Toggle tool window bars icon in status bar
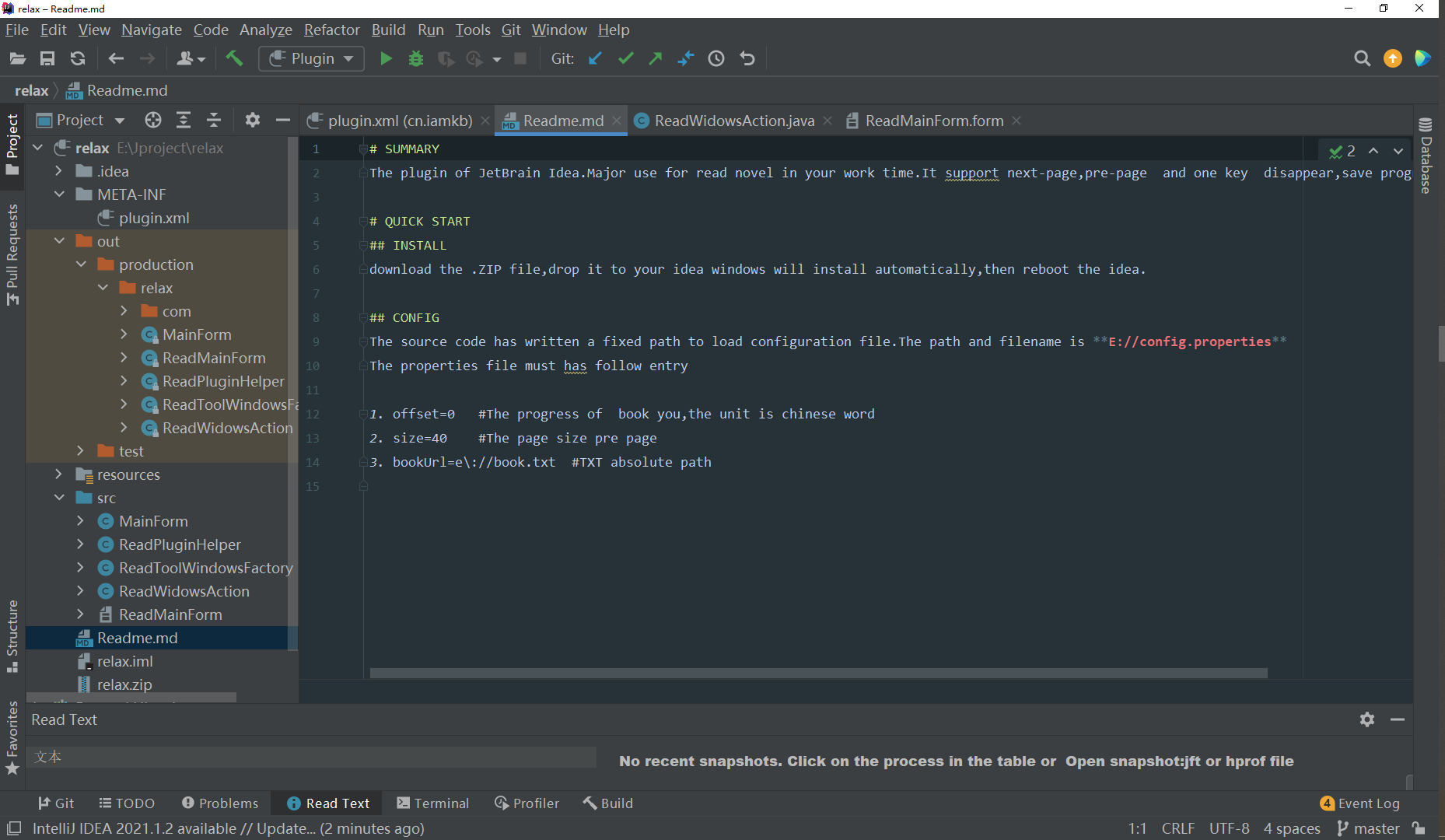 [x=14, y=828]
